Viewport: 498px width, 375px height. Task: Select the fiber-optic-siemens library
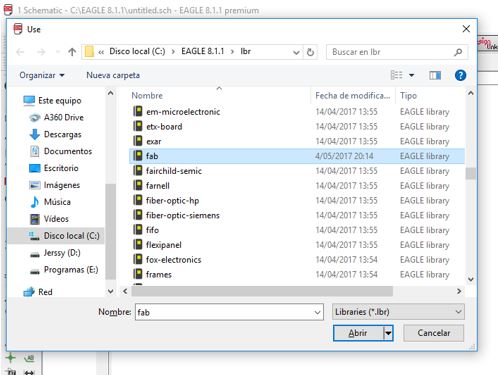[x=183, y=215]
